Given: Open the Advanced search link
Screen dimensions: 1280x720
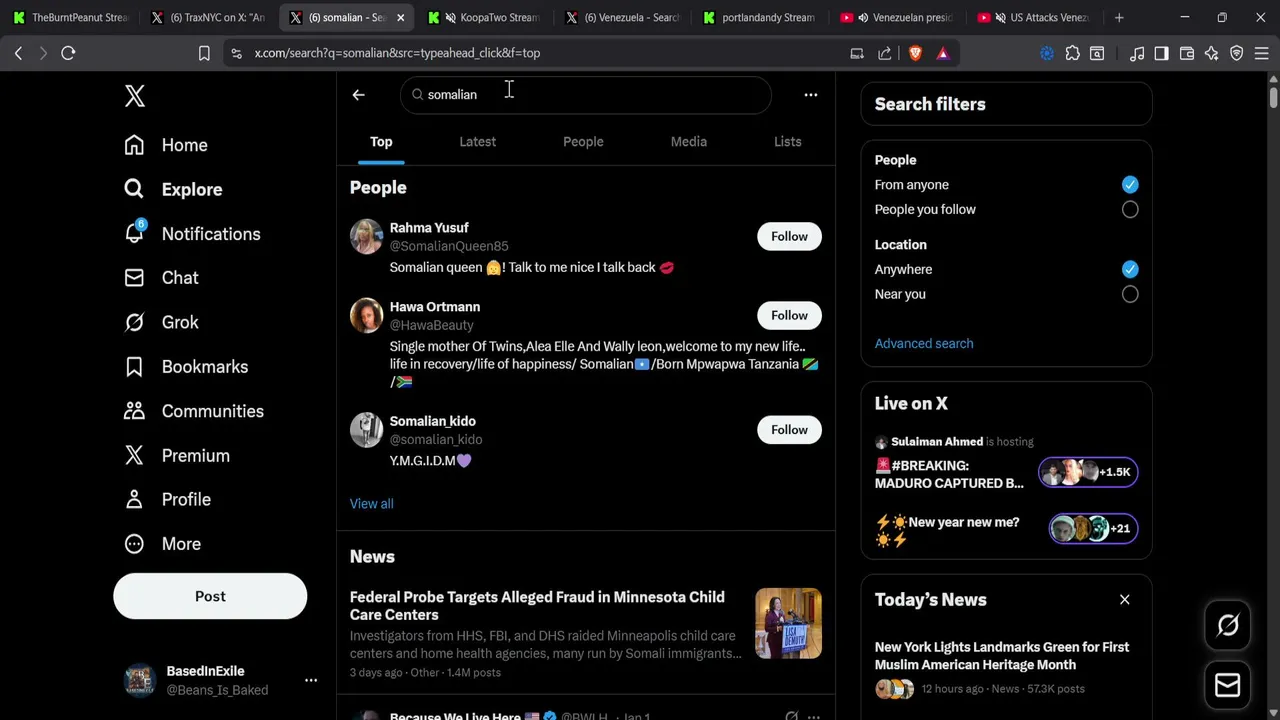Looking at the screenshot, I should click(x=924, y=343).
